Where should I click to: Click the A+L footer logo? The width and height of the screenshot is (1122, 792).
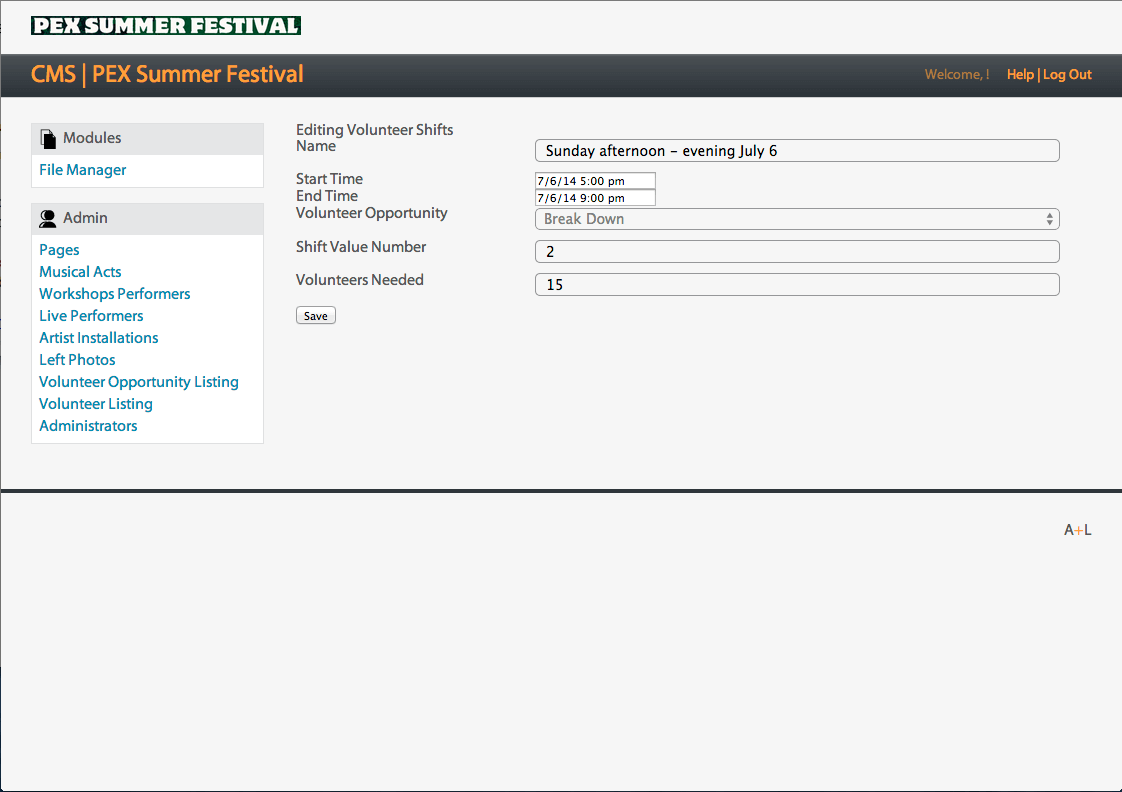pos(1077,530)
